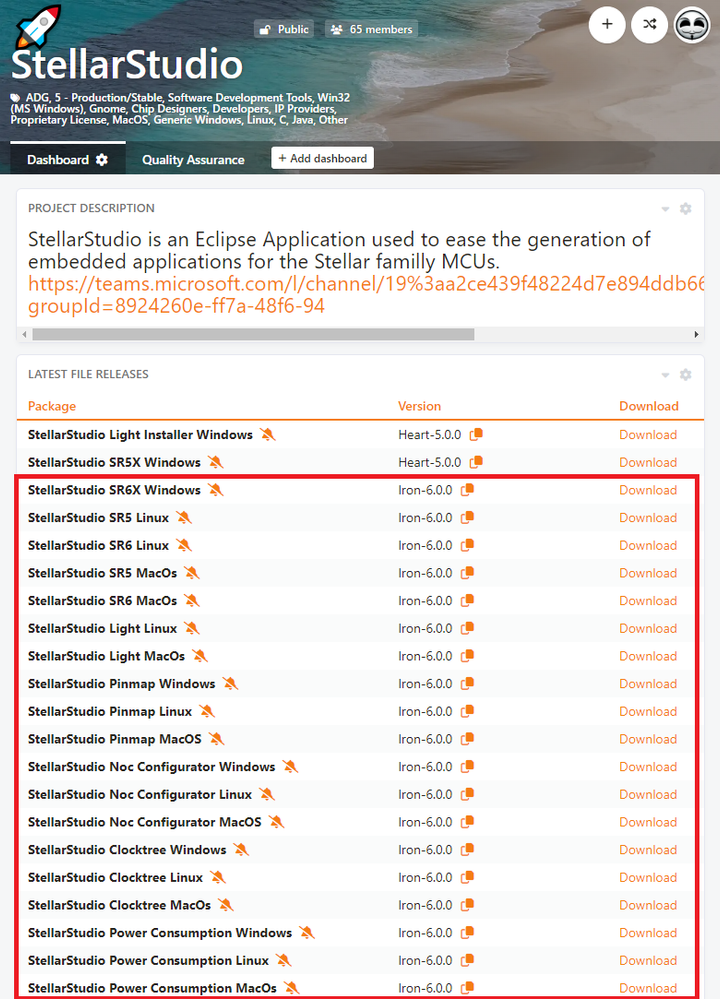
Task: Click the Download column header
Action: click(649, 406)
